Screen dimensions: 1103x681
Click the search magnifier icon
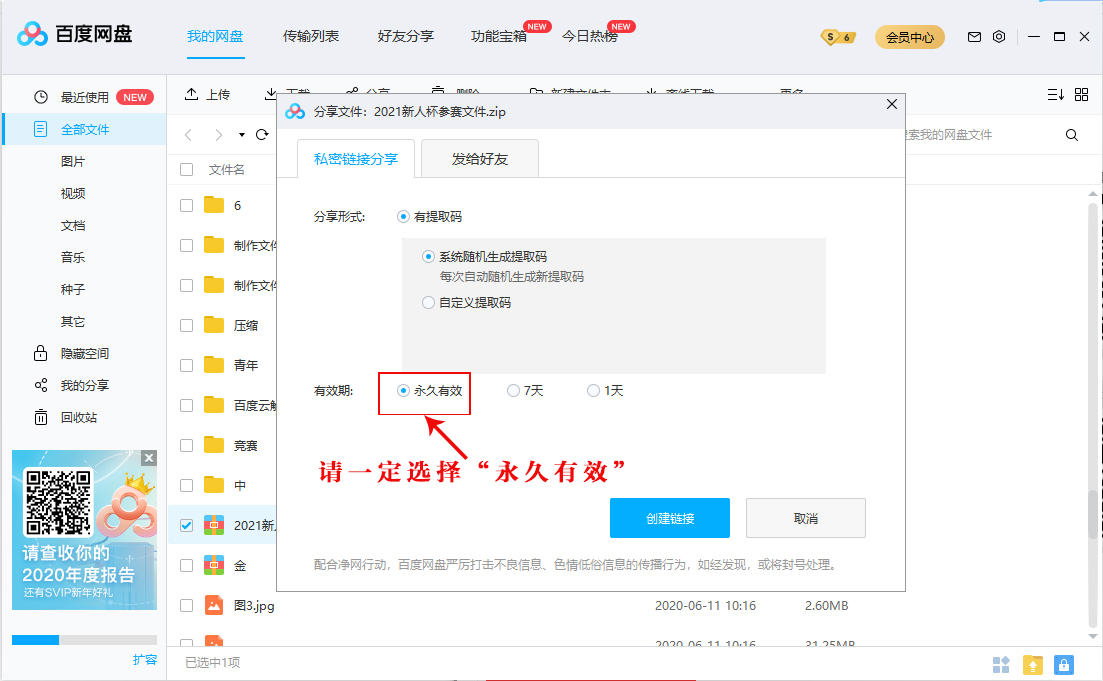[1071, 135]
